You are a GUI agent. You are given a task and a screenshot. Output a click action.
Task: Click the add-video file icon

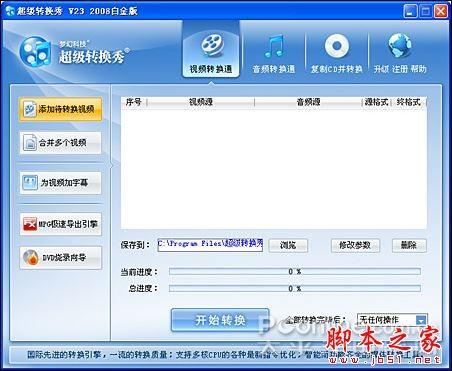[x=30, y=109]
